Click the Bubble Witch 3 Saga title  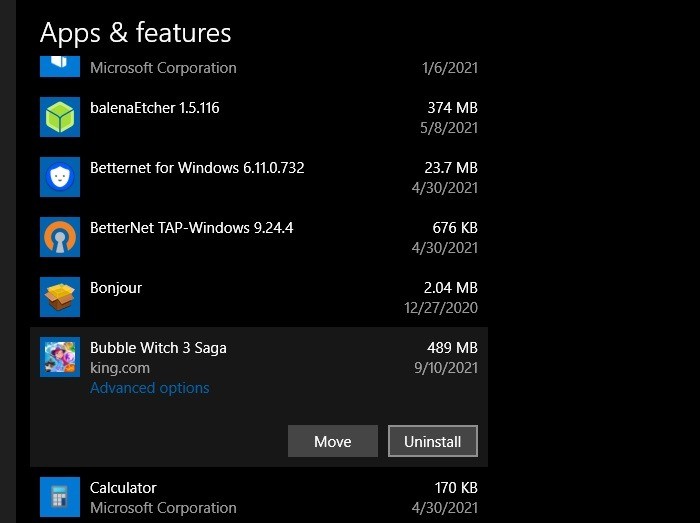[x=158, y=348]
